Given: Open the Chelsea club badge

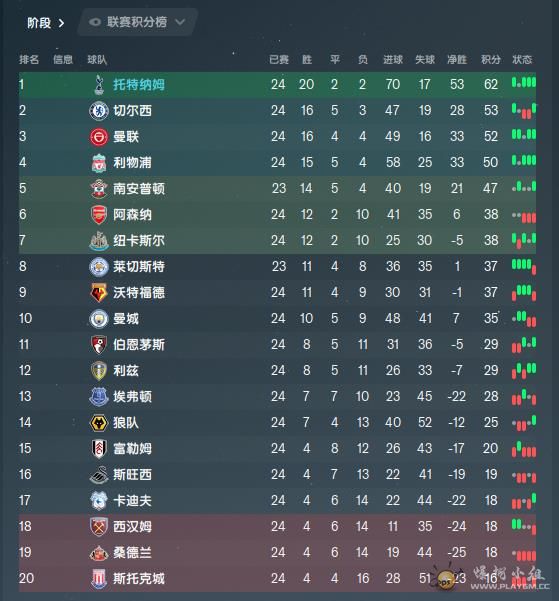Looking at the screenshot, I should tap(99, 111).
